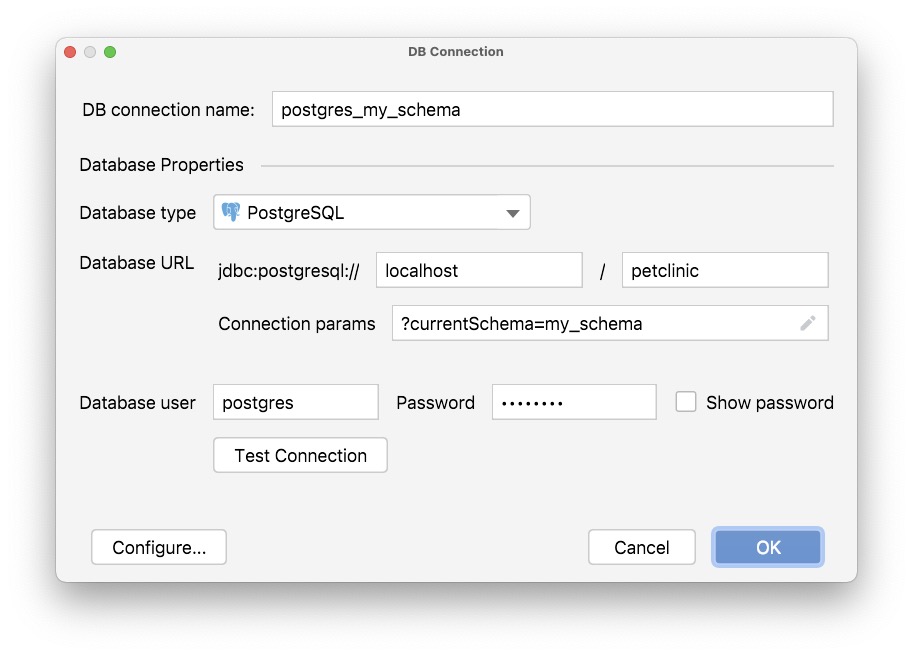913x656 pixels.
Task: Click inside the Password field
Action: pyautogui.click(x=573, y=401)
